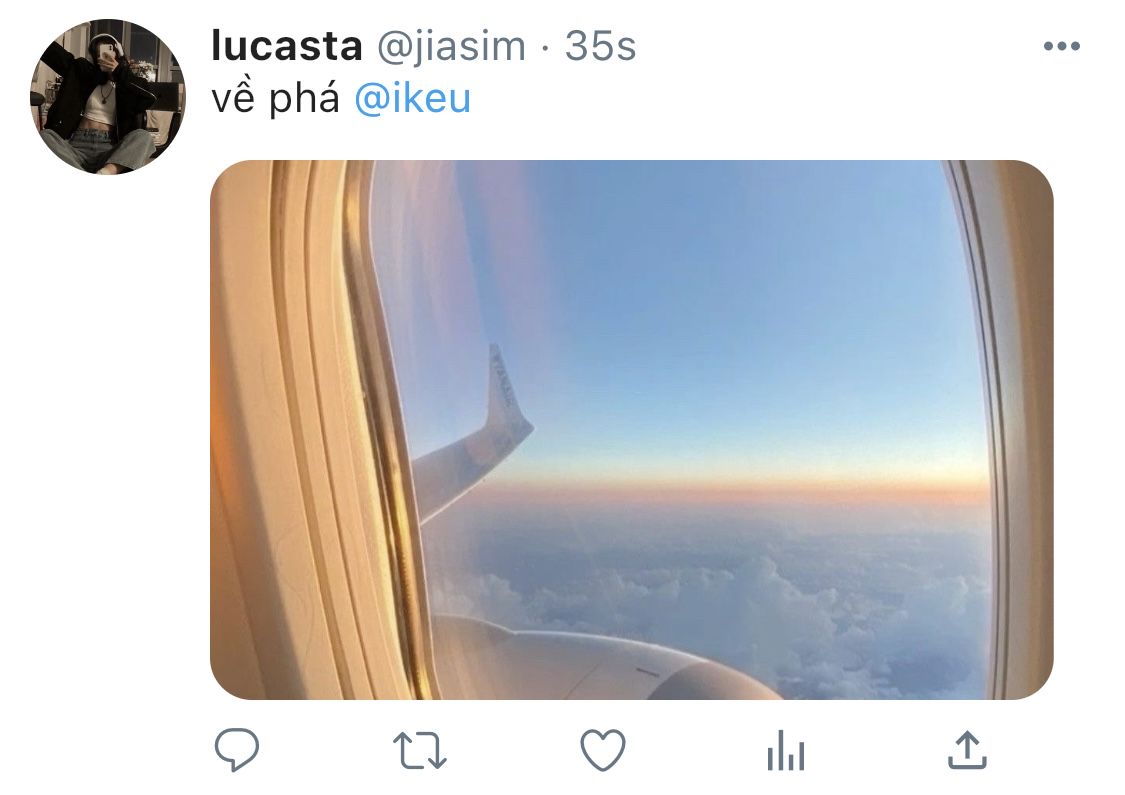
Task: Open lucasta's round profile avatar
Action: point(108,96)
